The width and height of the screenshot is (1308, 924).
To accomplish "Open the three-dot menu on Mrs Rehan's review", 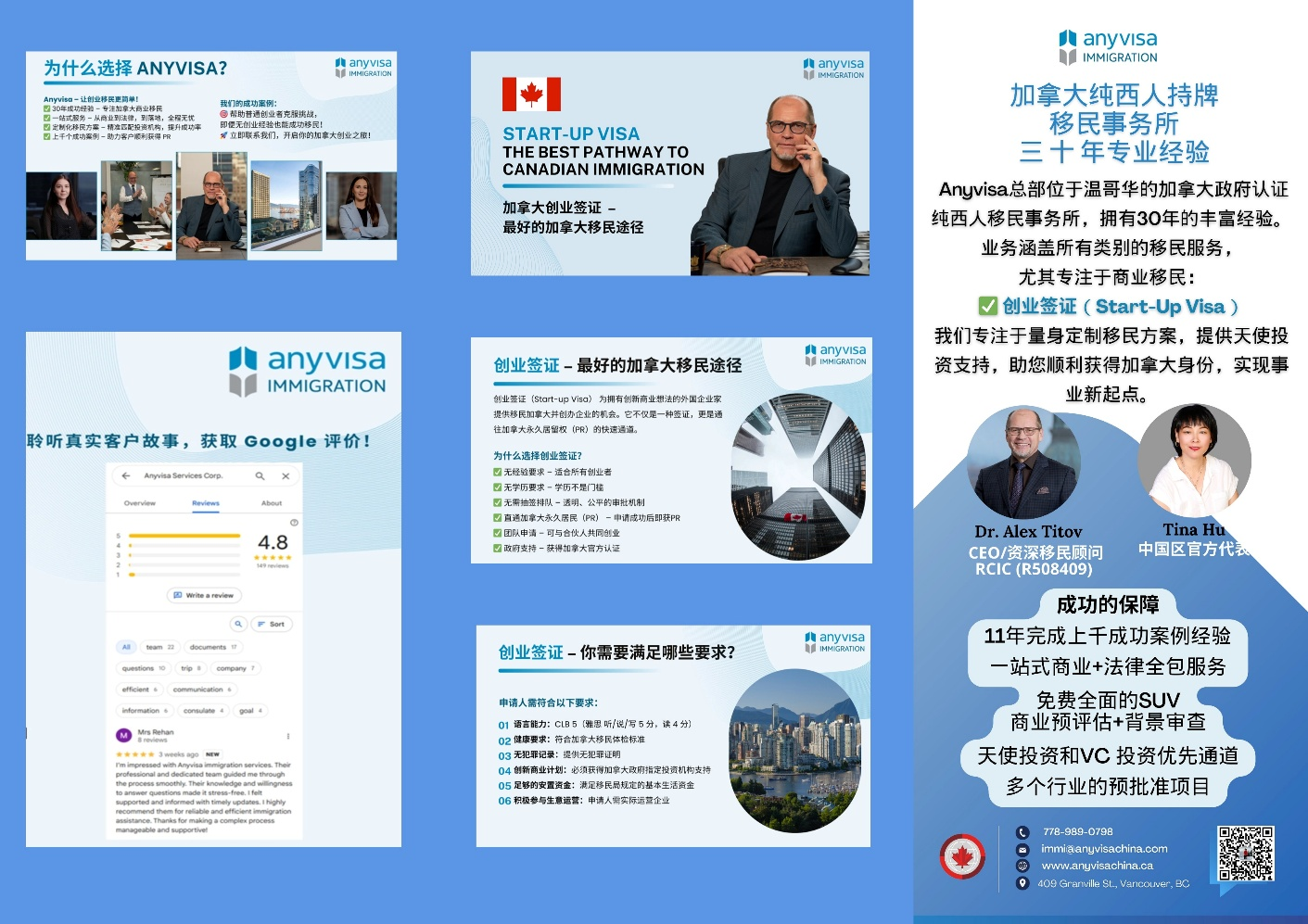I will tap(288, 736).
